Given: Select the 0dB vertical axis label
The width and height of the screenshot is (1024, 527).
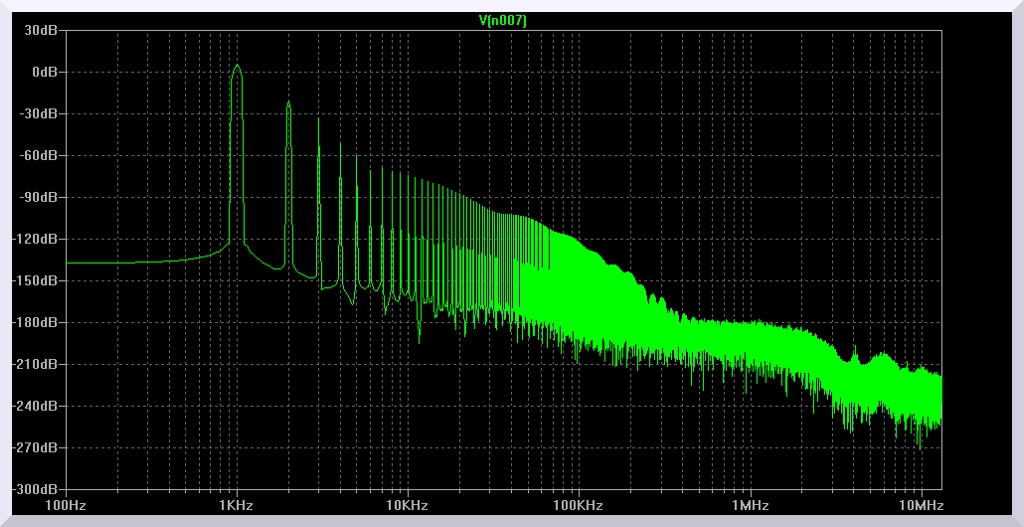Looking at the screenshot, I should click(43, 72).
